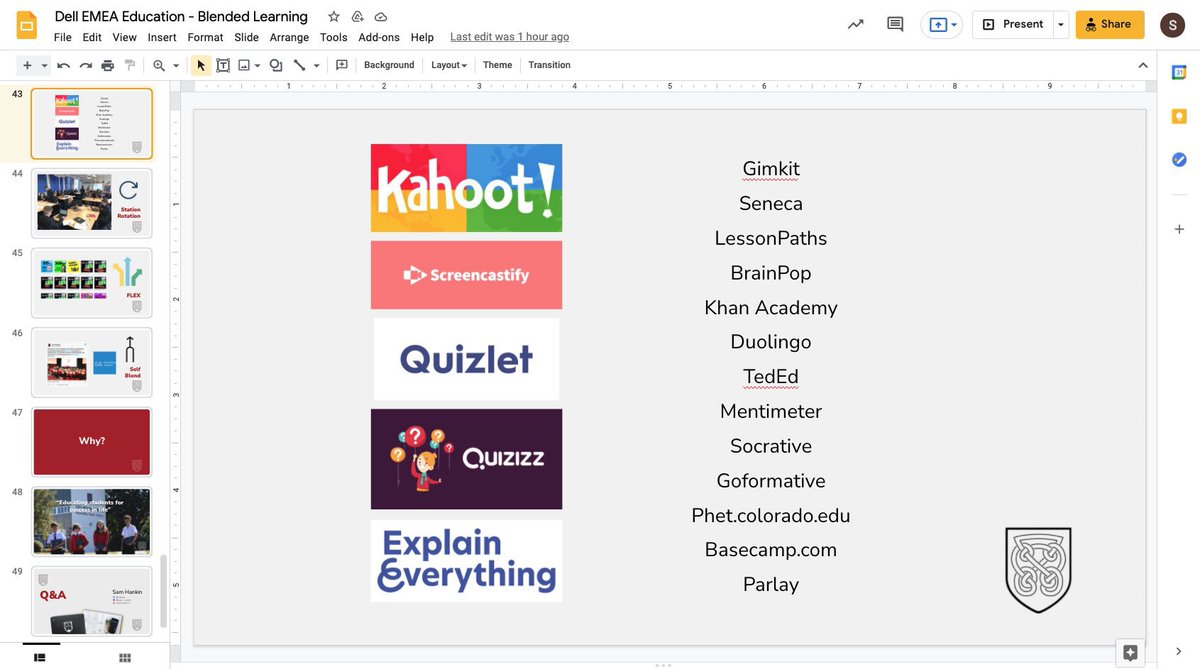Viewport: 1200px width, 669px height.
Task: Choose the Select arrow cursor tool
Action: coord(201,65)
